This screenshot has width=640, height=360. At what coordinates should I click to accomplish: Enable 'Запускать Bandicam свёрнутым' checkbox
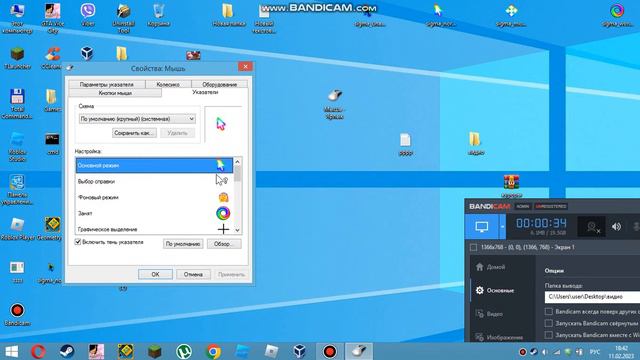549,323
